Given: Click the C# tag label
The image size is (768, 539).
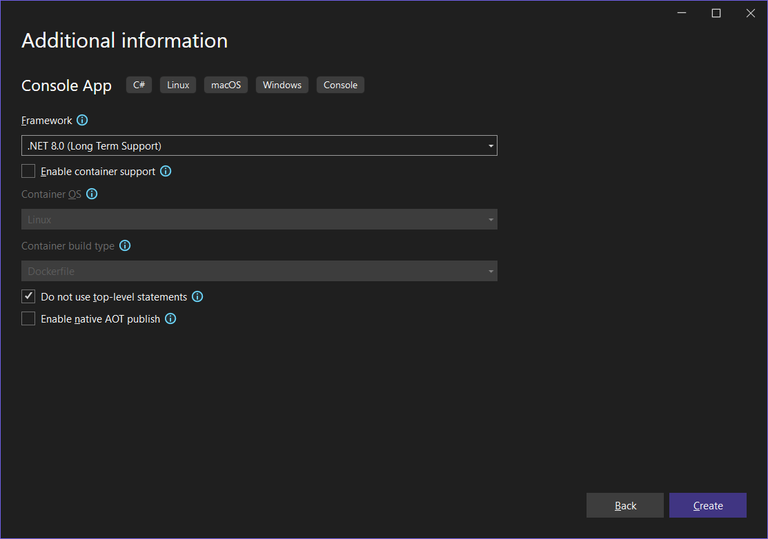Looking at the screenshot, I should tap(139, 85).
